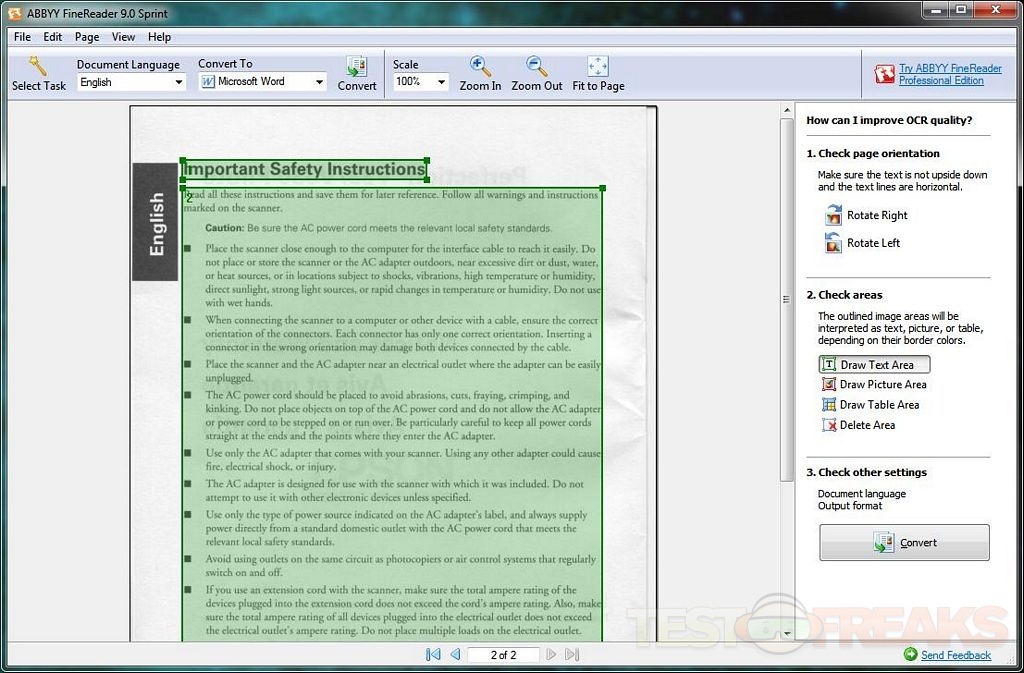This screenshot has width=1024, height=673.
Task: Click the ABBYY FineReader title bar icon
Action: coord(14,13)
